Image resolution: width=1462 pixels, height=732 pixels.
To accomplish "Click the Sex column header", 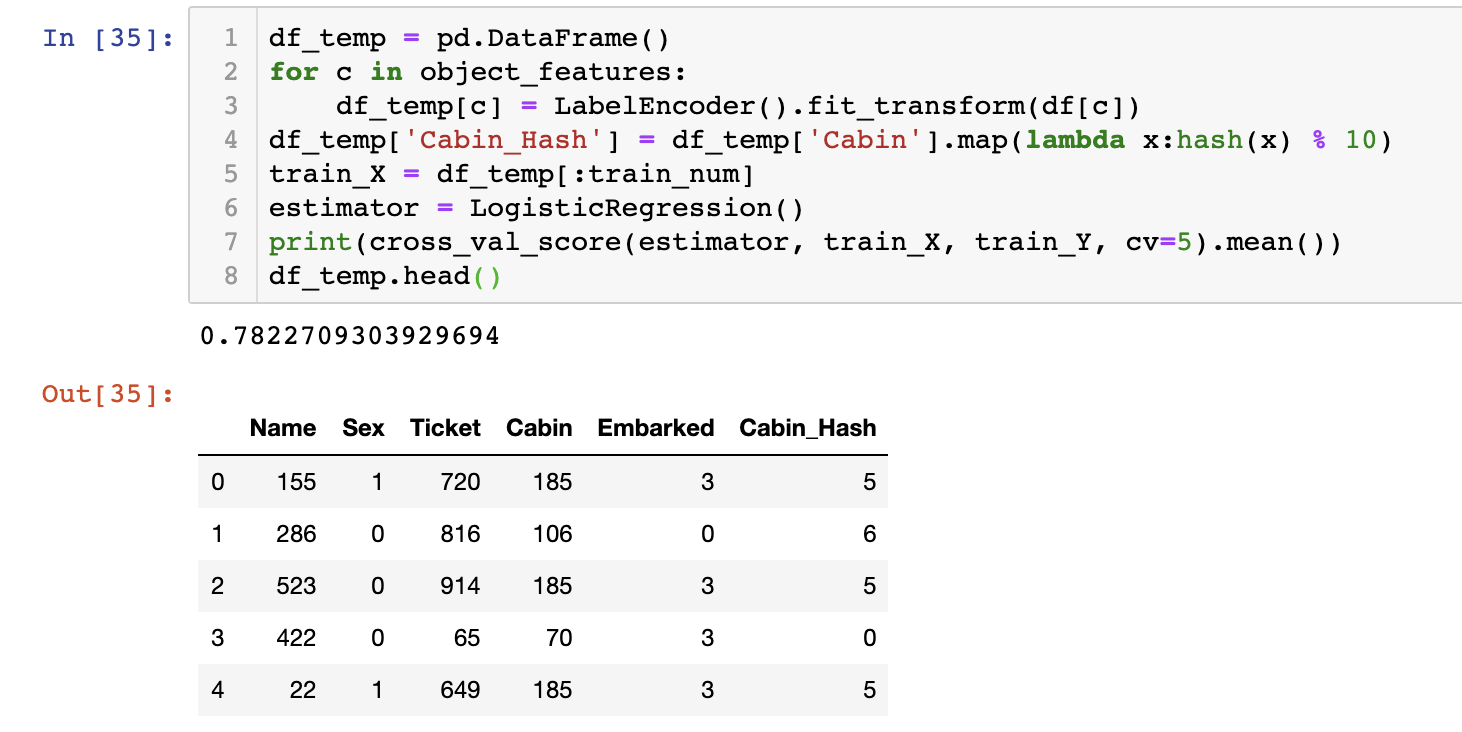I will point(363,428).
